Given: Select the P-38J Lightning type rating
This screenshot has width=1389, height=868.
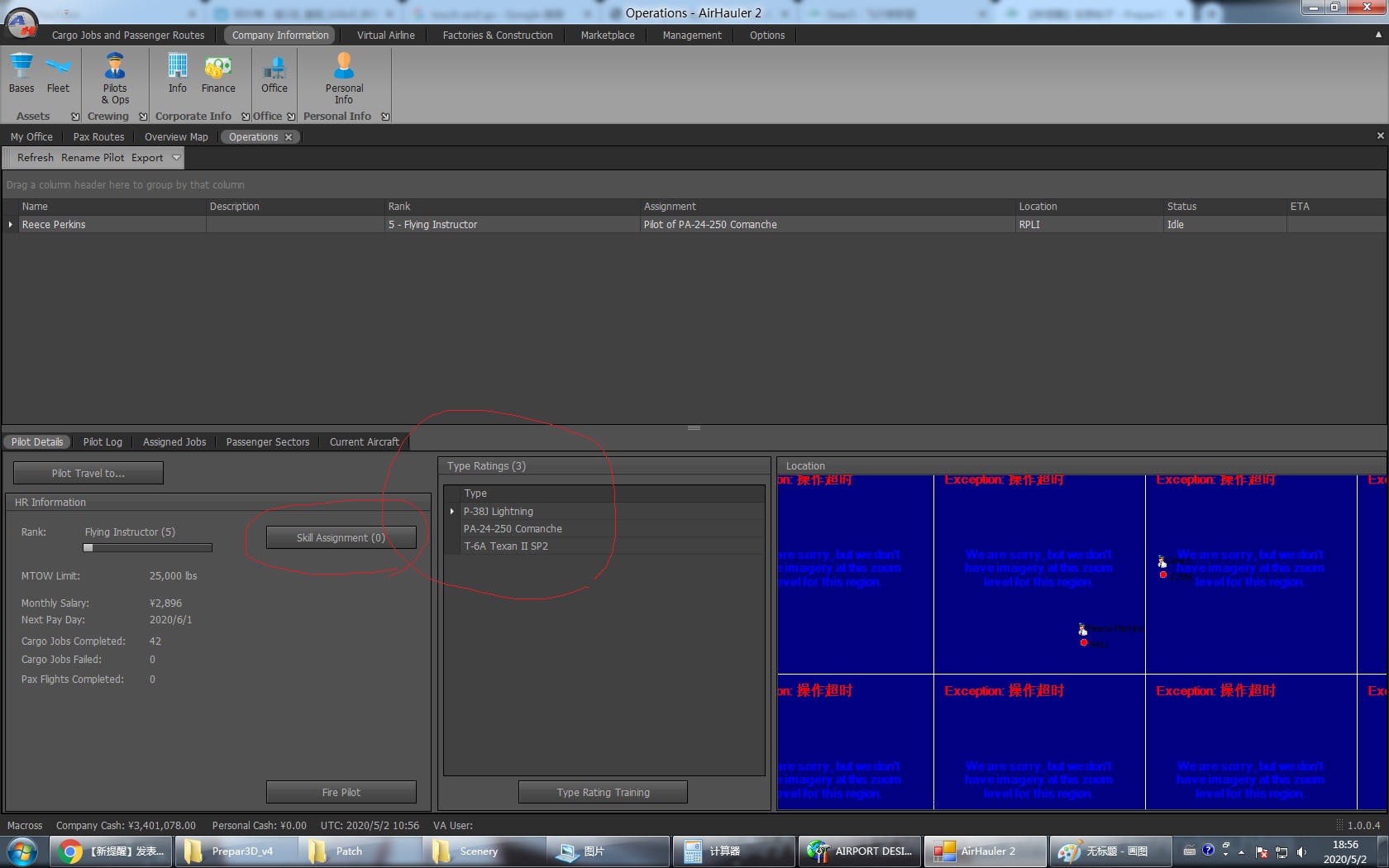Looking at the screenshot, I should [x=612, y=512].
